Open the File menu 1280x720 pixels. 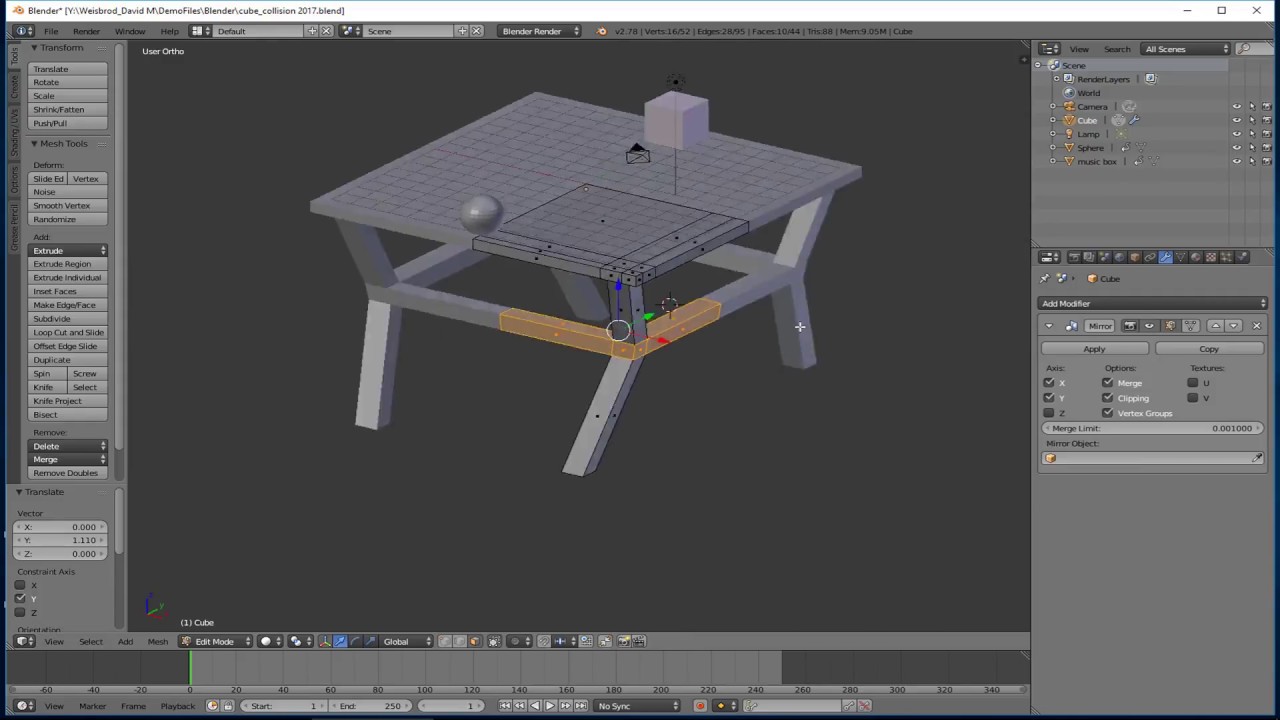pos(51,31)
